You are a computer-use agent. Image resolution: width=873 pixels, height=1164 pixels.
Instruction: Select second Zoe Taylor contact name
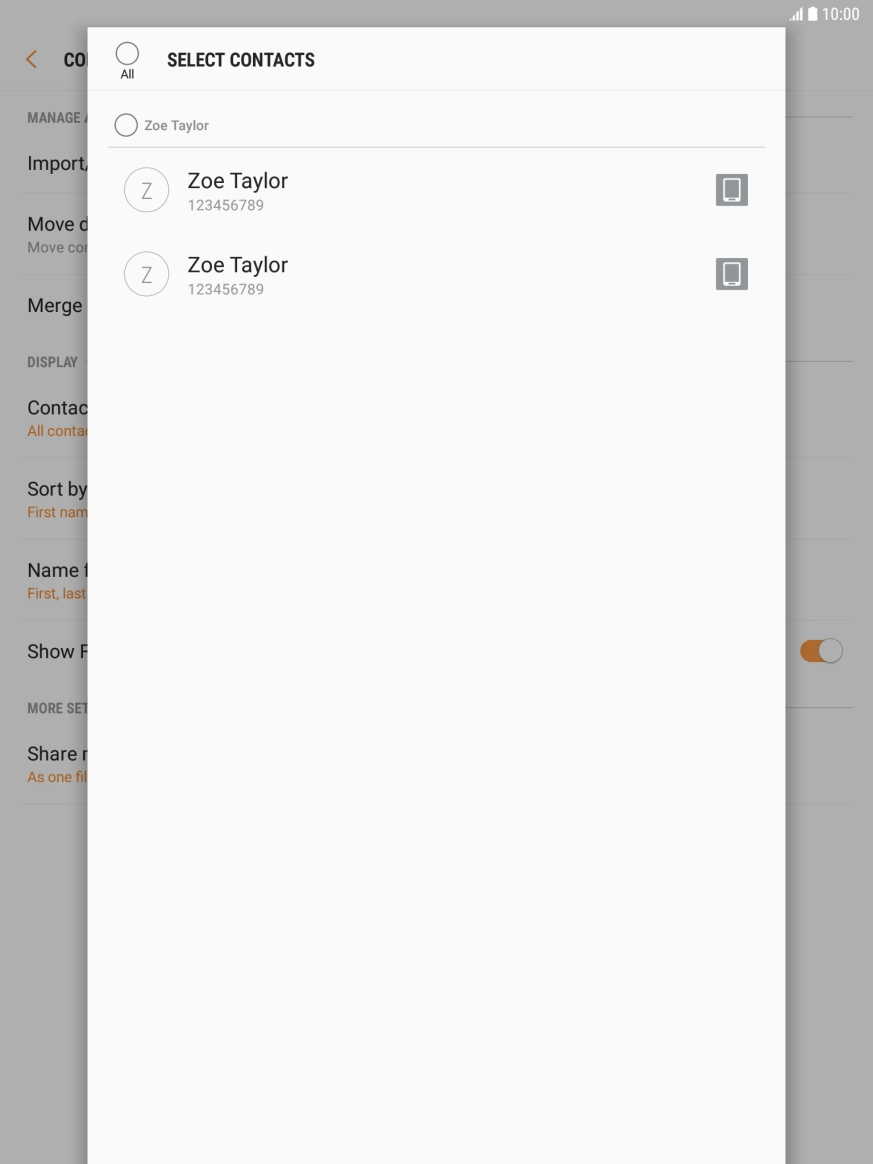[x=238, y=265]
